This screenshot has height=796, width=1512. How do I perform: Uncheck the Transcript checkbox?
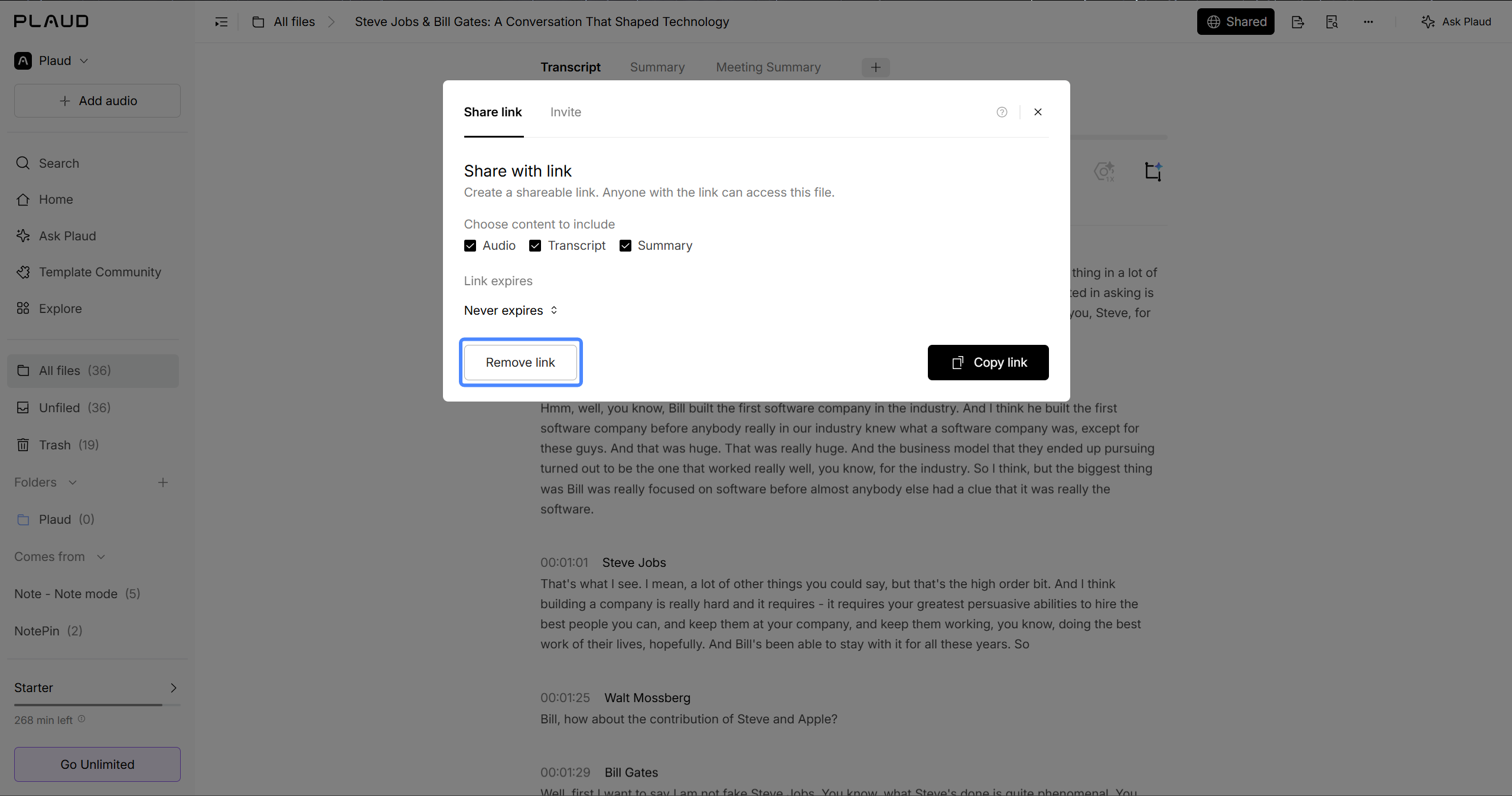[x=535, y=246]
